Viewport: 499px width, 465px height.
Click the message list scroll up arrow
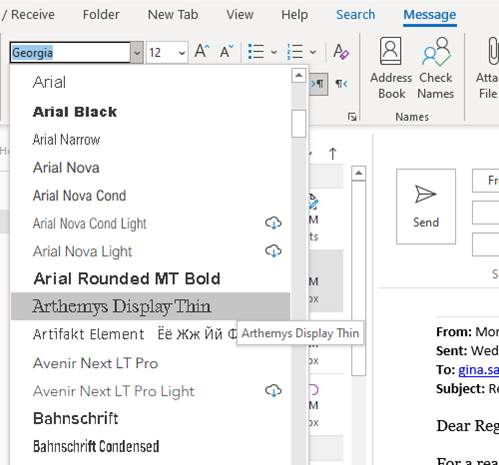(359, 173)
